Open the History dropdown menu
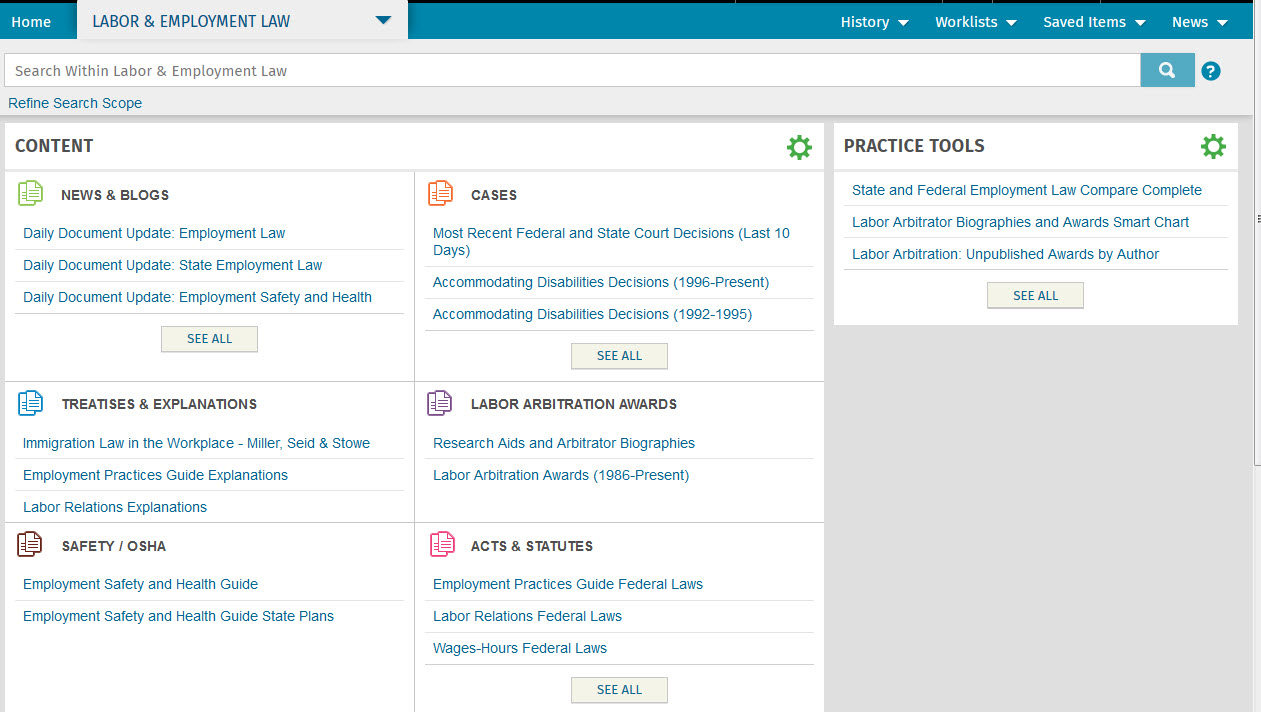This screenshot has width=1261, height=712. coord(875,22)
